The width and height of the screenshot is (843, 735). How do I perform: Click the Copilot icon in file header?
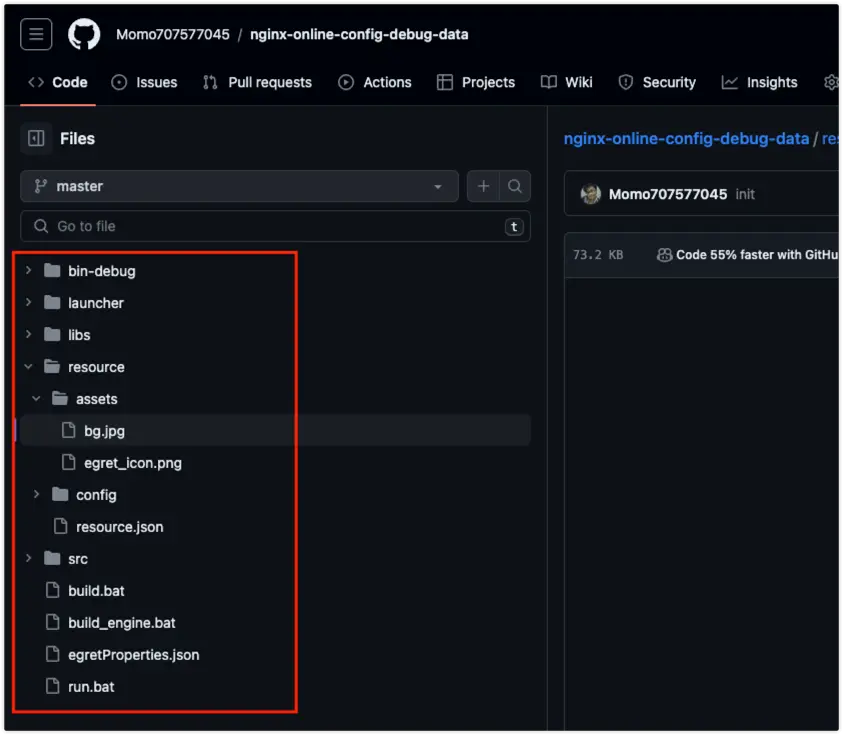[664, 255]
